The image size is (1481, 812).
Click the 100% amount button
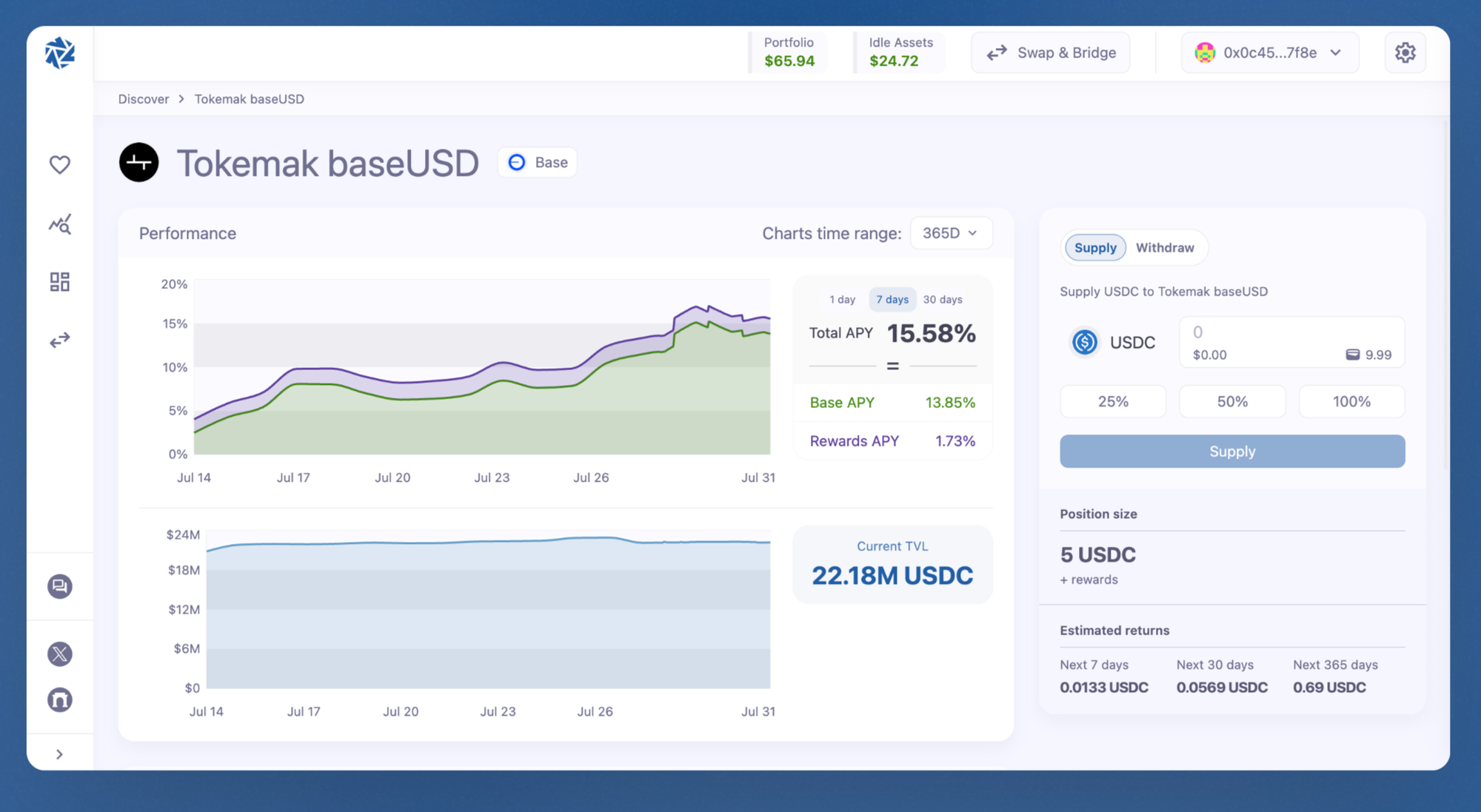pos(1351,401)
